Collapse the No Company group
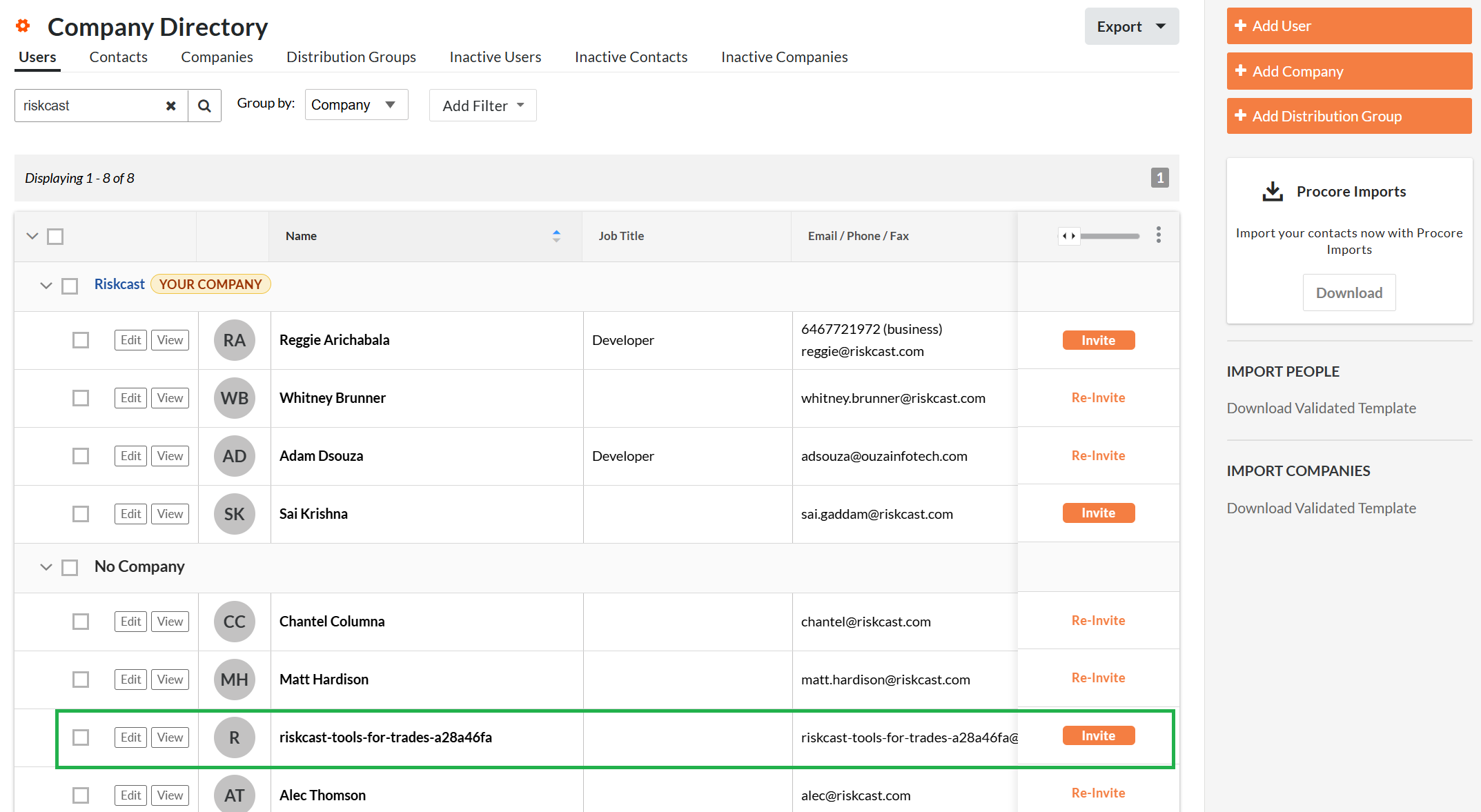The width and height of the screenshot is (1481, 812). pyautogui.click(x=46, y=567)
